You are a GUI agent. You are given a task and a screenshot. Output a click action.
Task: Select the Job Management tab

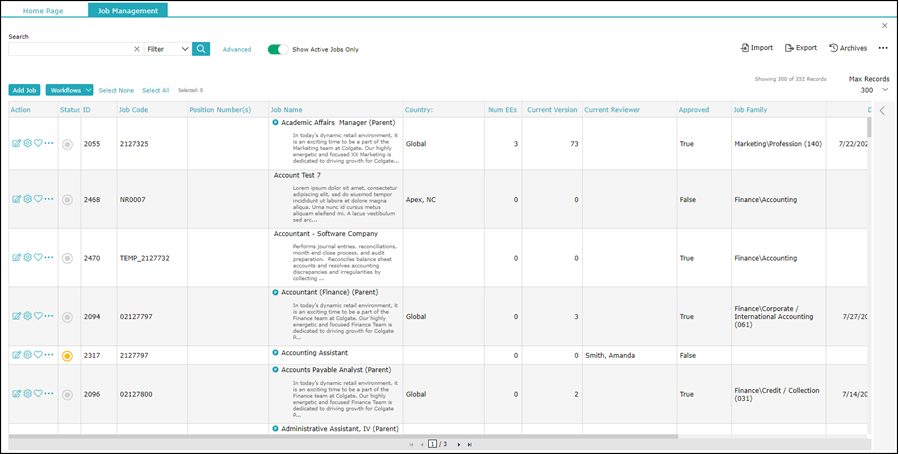pos(128,10)
